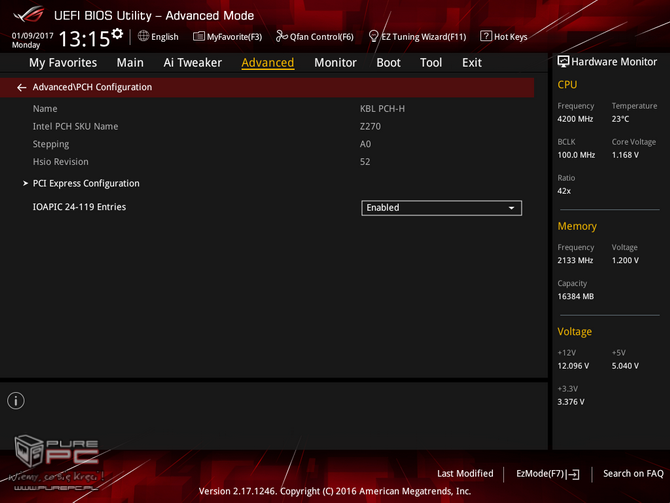Click the Last Modified button
Viewport: 670px width, 503px height.
[465, 474]
